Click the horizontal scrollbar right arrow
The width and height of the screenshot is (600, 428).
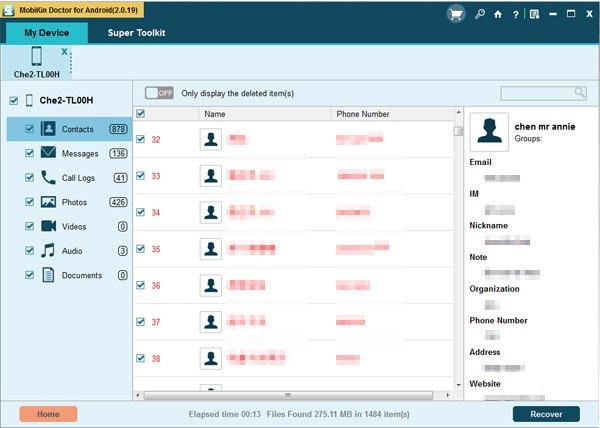(448, 395)
